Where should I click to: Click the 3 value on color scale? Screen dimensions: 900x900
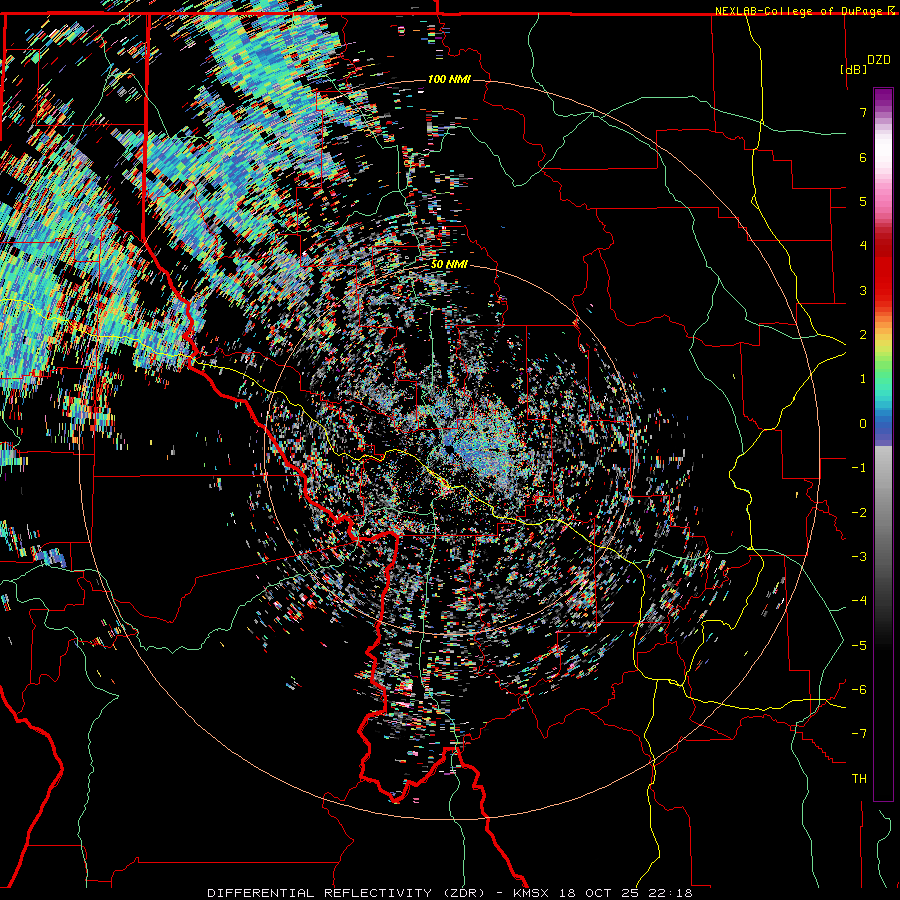coord(863,290)
